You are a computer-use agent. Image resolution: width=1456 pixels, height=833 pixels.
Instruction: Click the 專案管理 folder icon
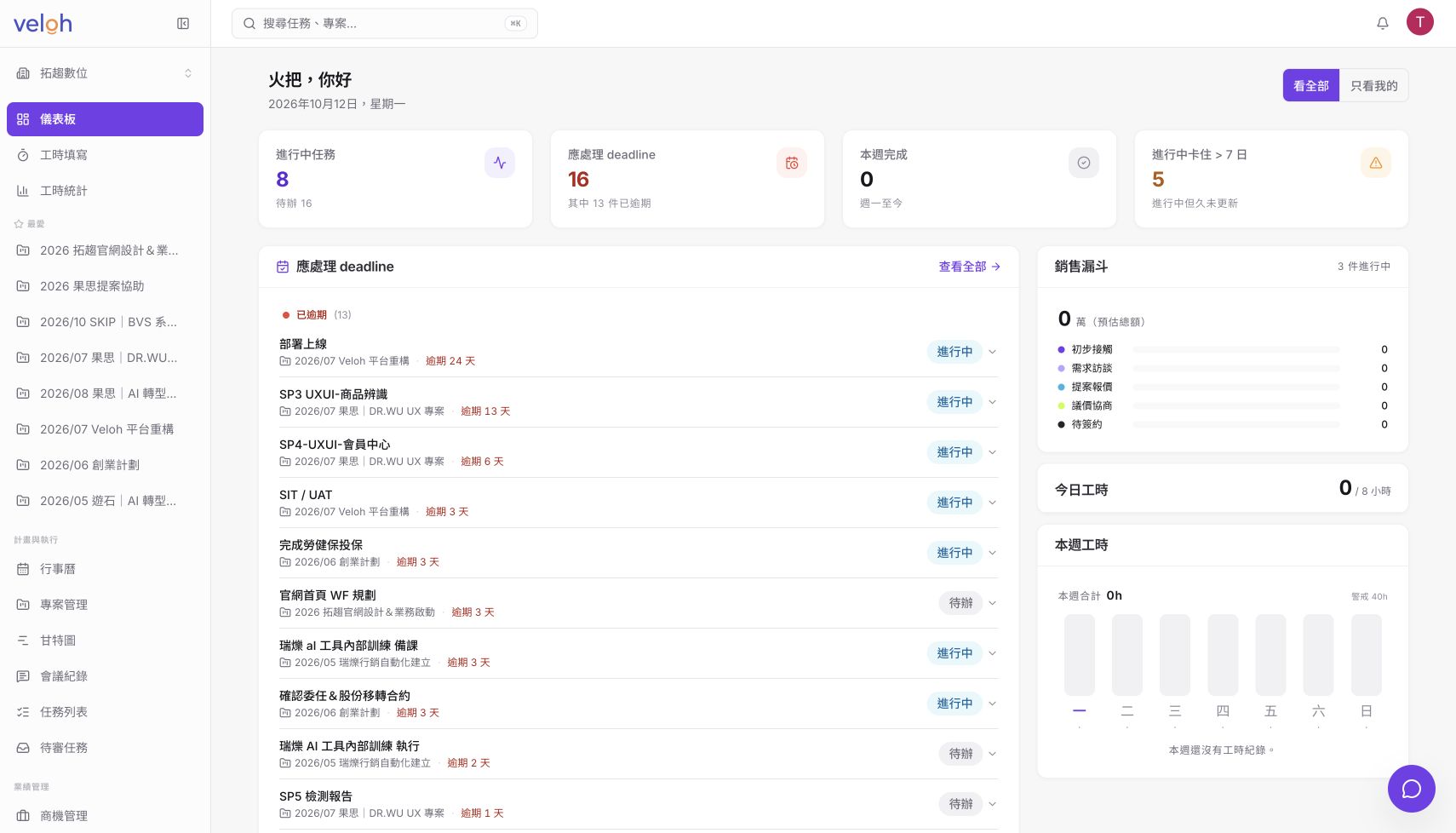pos(23,605)
